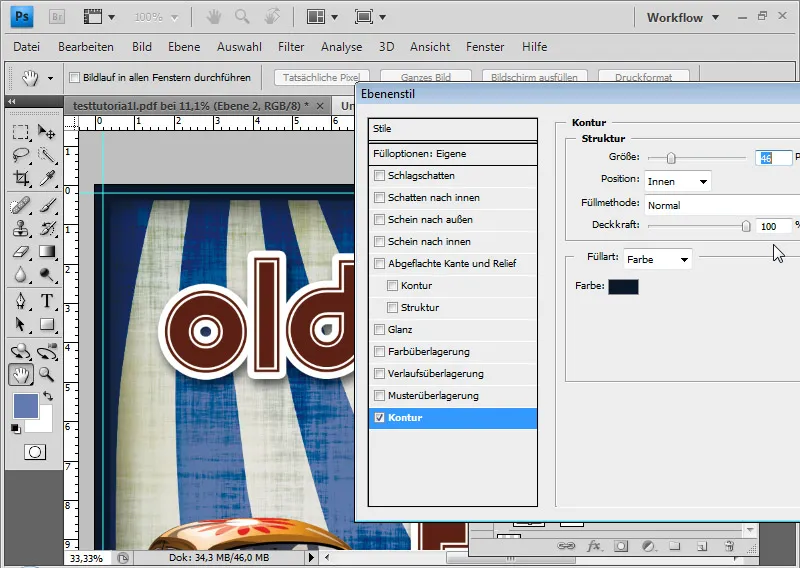The width and height of the screenshot is (800, 568).
Task: Open the Fenster menu
Action: click(x=485, y=47)
